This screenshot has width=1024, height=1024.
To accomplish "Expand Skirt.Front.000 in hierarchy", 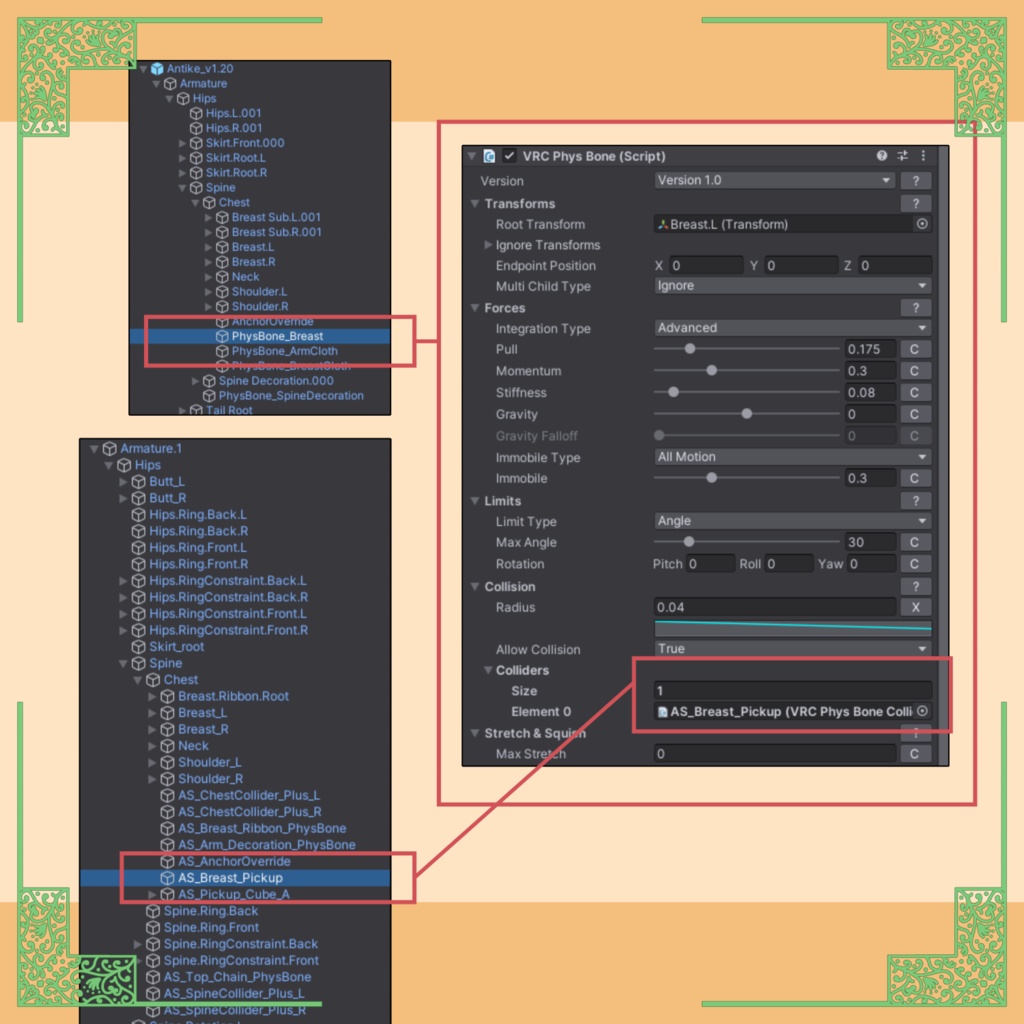I will pos(182,143).
